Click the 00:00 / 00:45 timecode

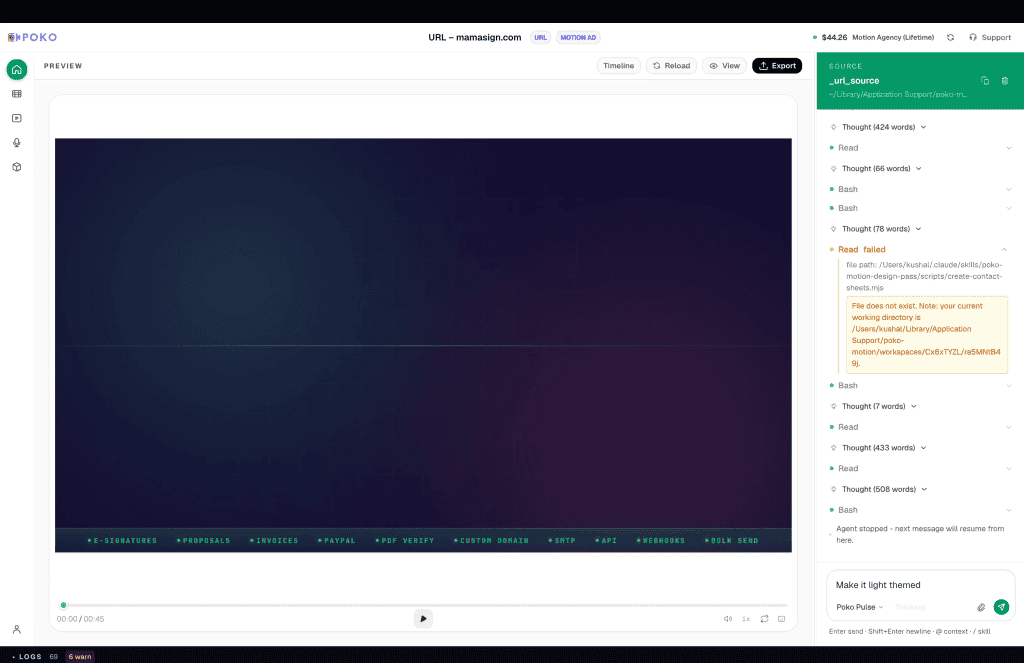pos(80,619)
